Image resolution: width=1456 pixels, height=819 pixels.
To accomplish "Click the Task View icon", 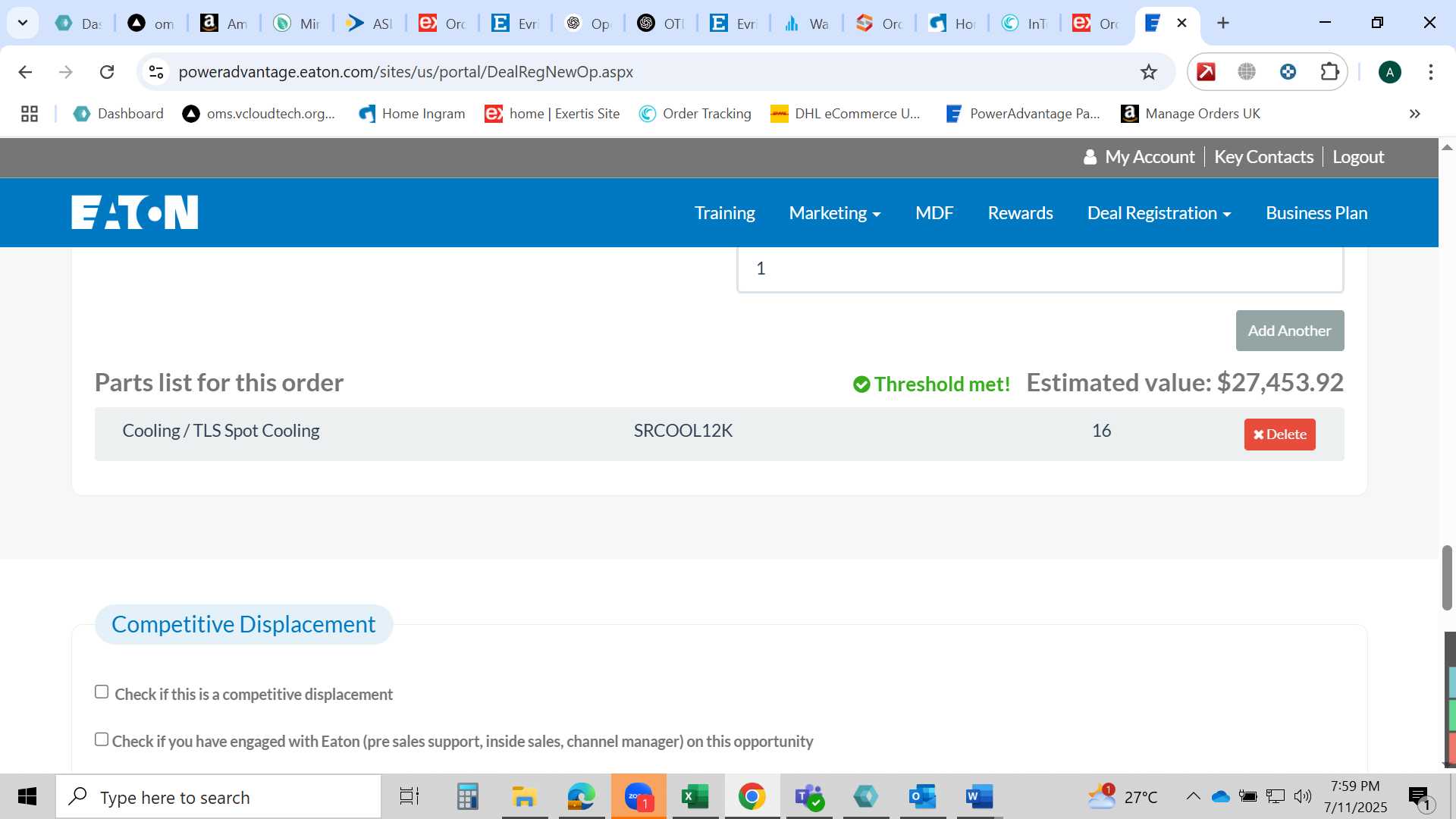I will [x=409, y=797].
